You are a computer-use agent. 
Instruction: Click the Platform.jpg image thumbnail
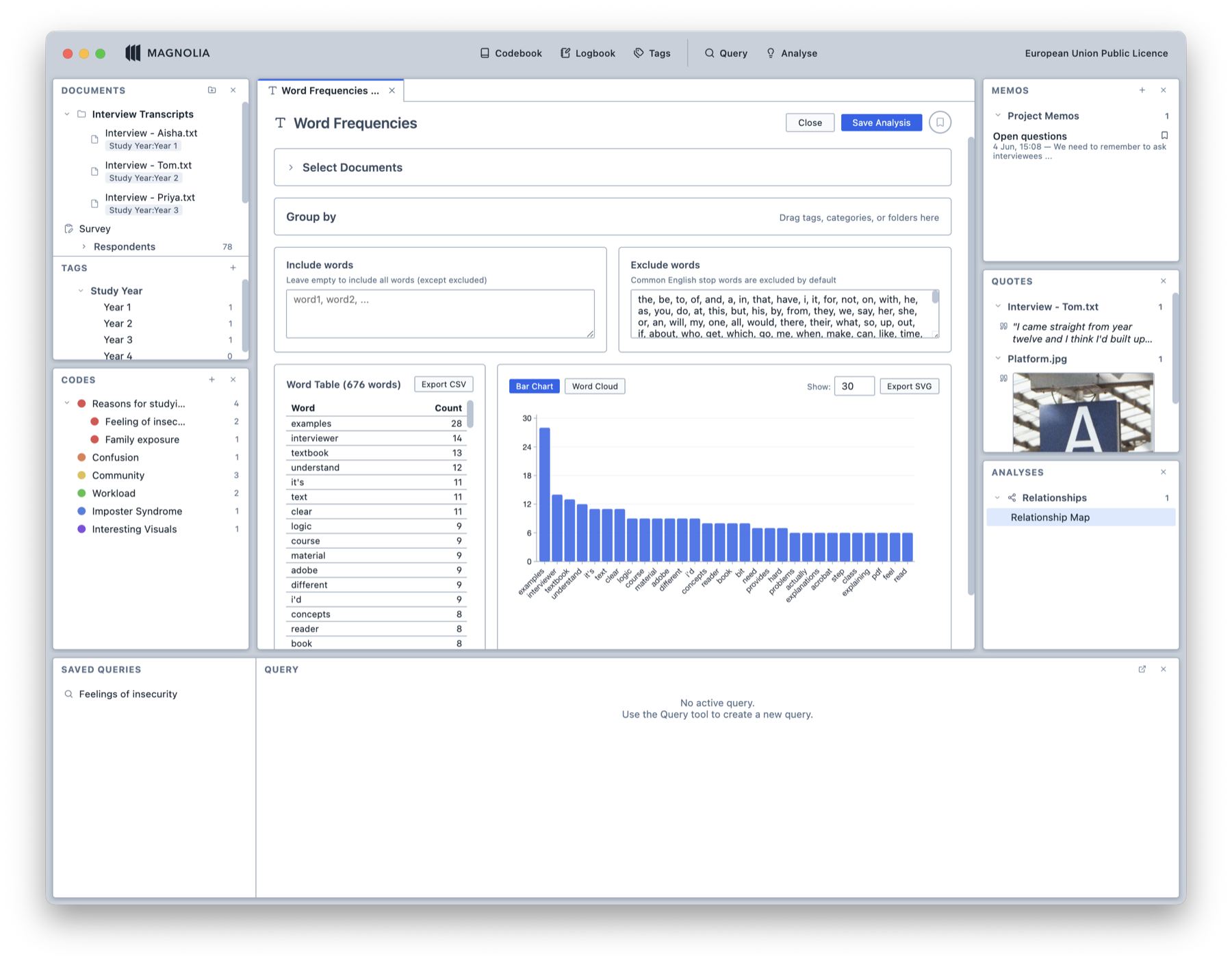pos(1083,412)
